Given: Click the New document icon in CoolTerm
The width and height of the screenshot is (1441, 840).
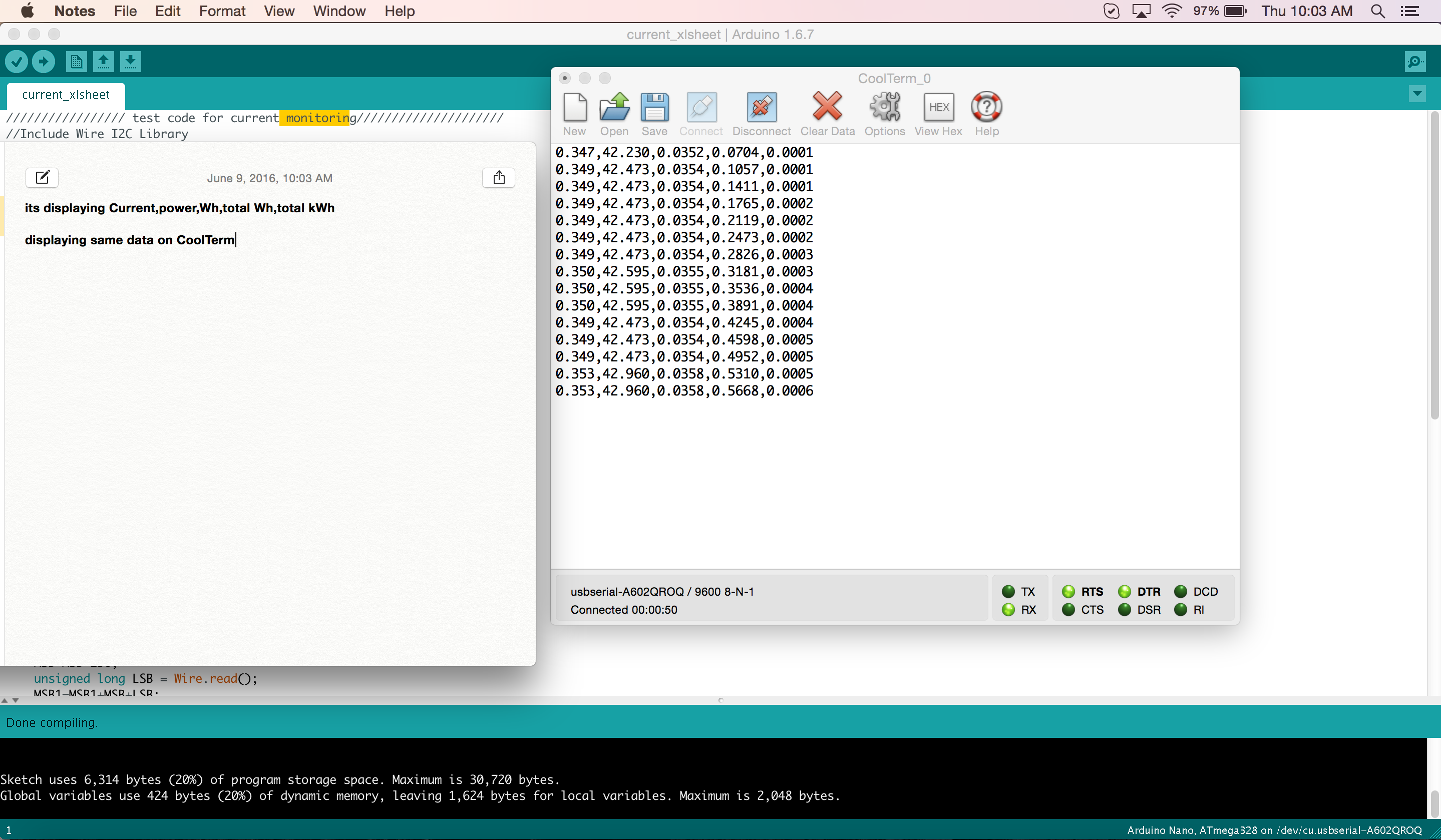Looking at the screenshot, I should [x=574, y=107].
